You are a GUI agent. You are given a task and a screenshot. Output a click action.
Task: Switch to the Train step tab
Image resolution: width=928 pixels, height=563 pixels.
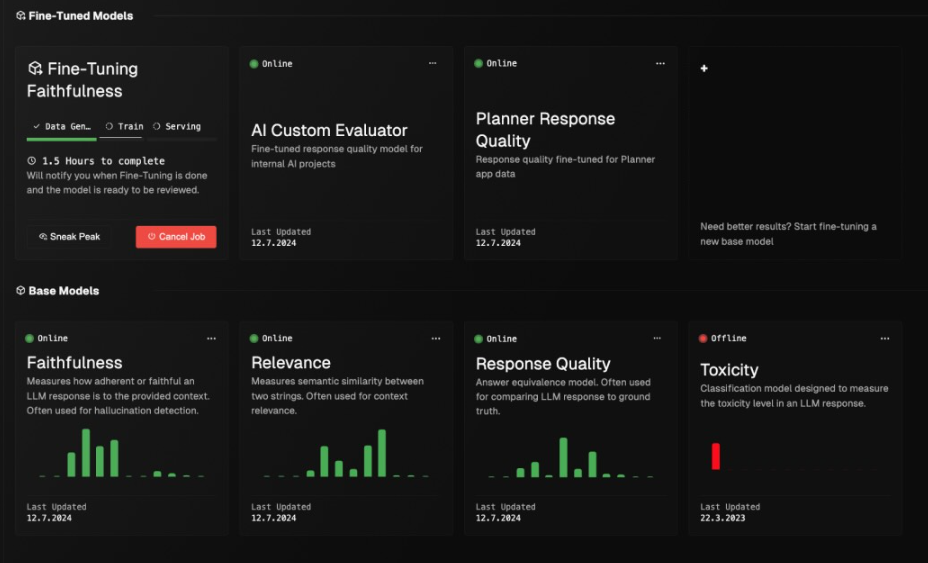pos(124,127)
